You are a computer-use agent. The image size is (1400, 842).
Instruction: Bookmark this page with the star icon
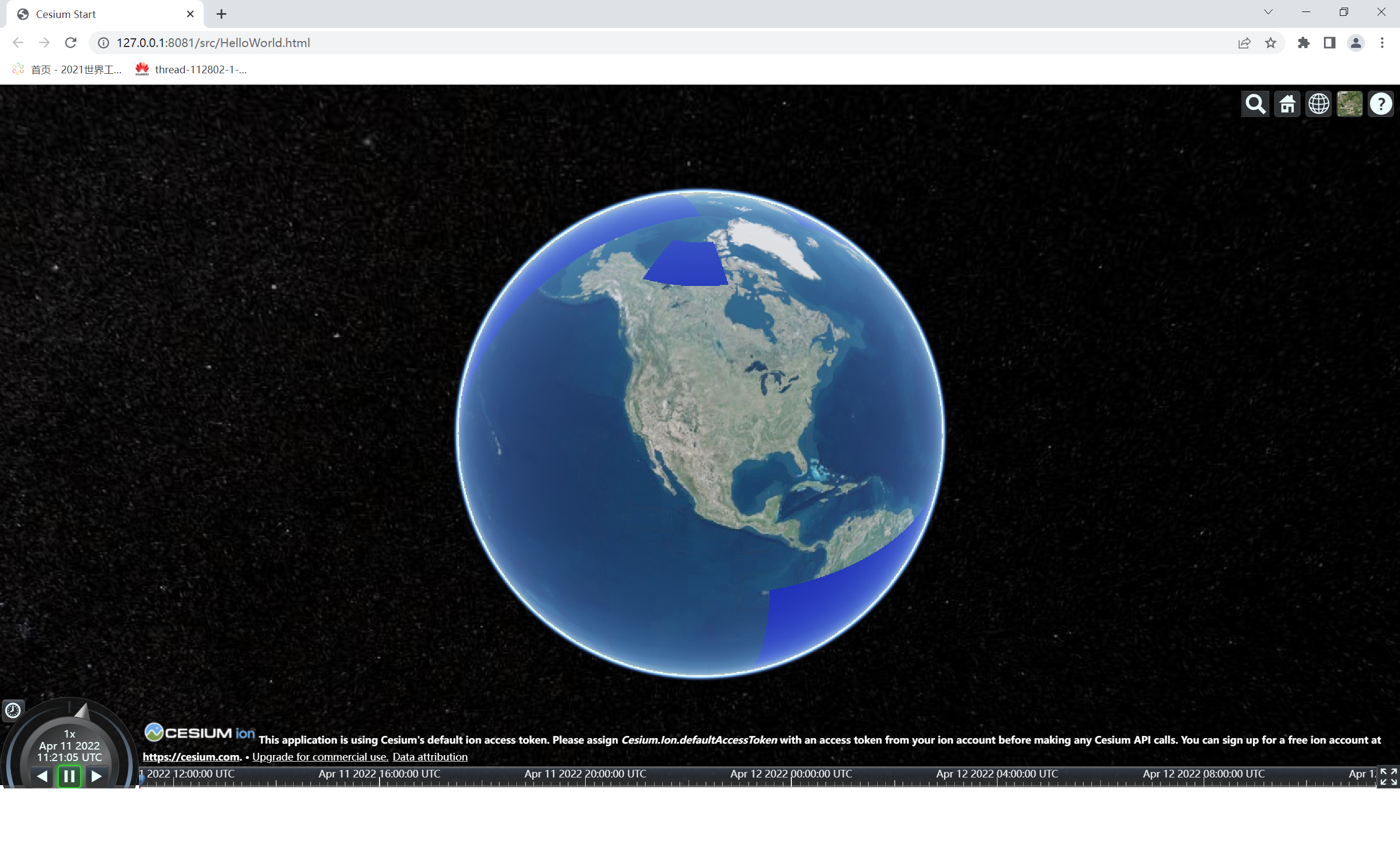[x=1270, y=43]
